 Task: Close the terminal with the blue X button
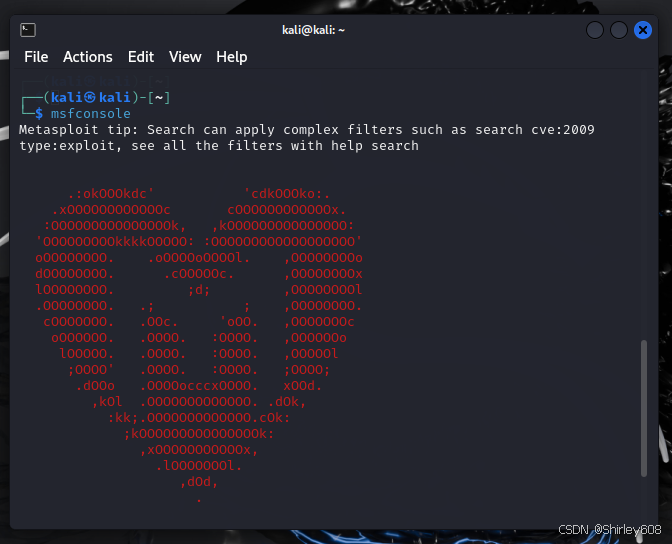point(642,30)
